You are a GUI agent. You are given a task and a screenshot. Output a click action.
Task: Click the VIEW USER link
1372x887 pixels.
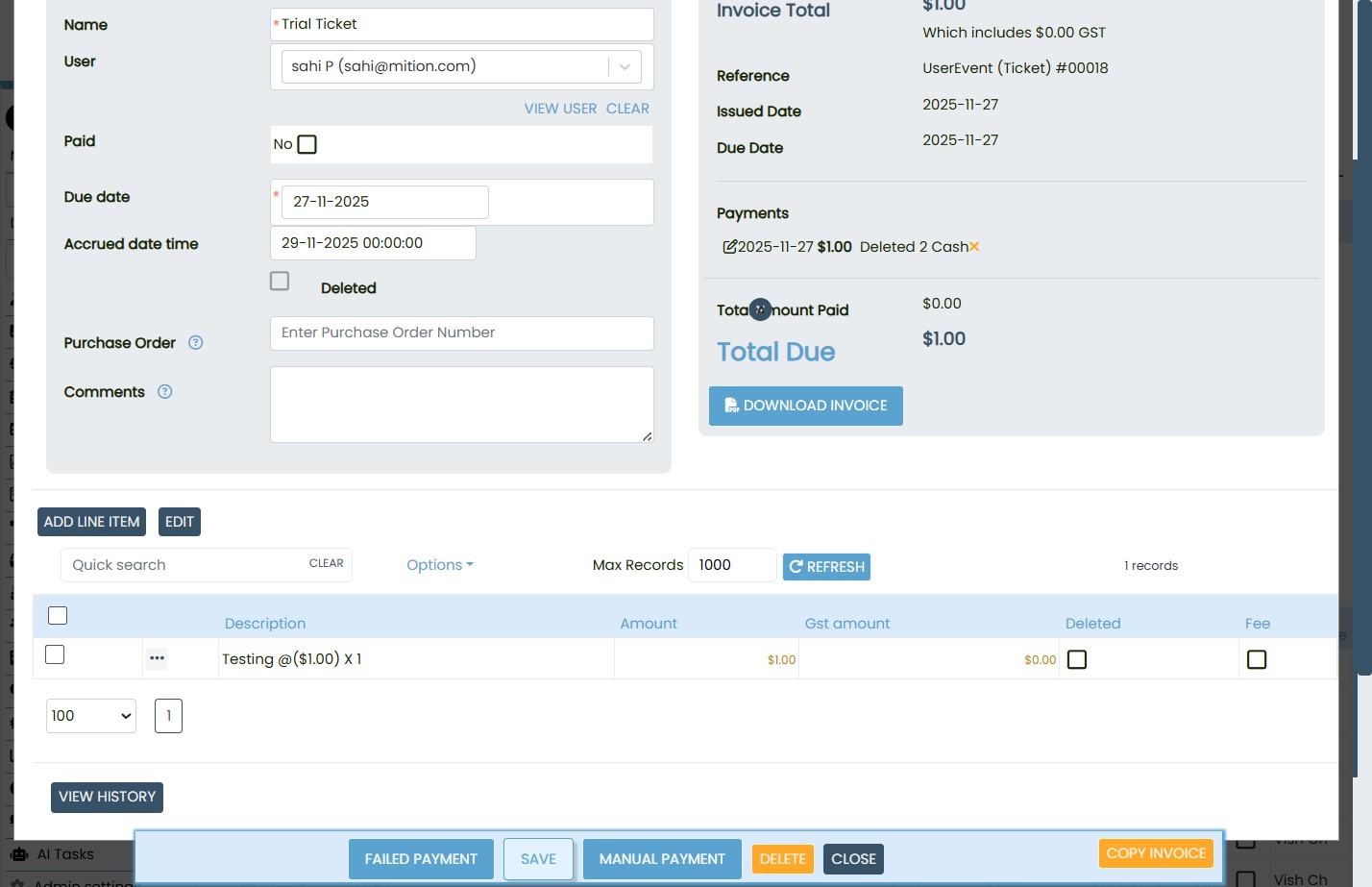[x=560, y=109]
